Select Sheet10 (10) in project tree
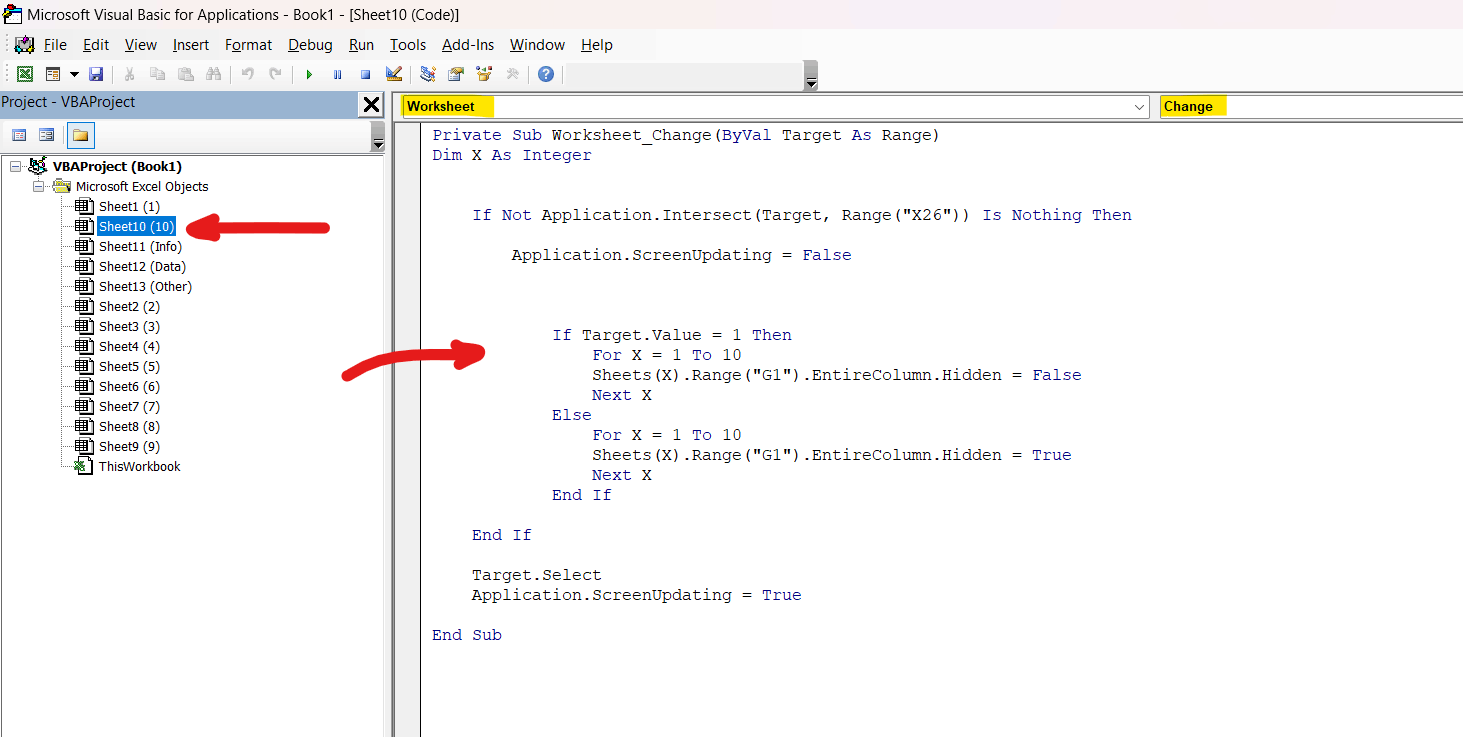Screen dimensions: 1463x737 click(136, 226)
